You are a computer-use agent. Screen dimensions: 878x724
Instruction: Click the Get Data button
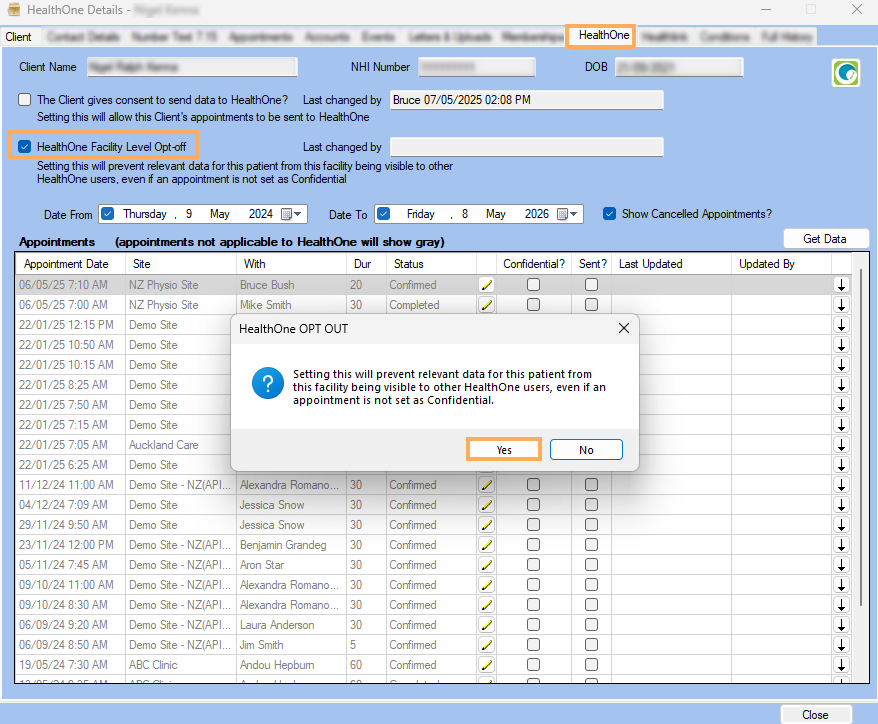[x=825, y=239]
